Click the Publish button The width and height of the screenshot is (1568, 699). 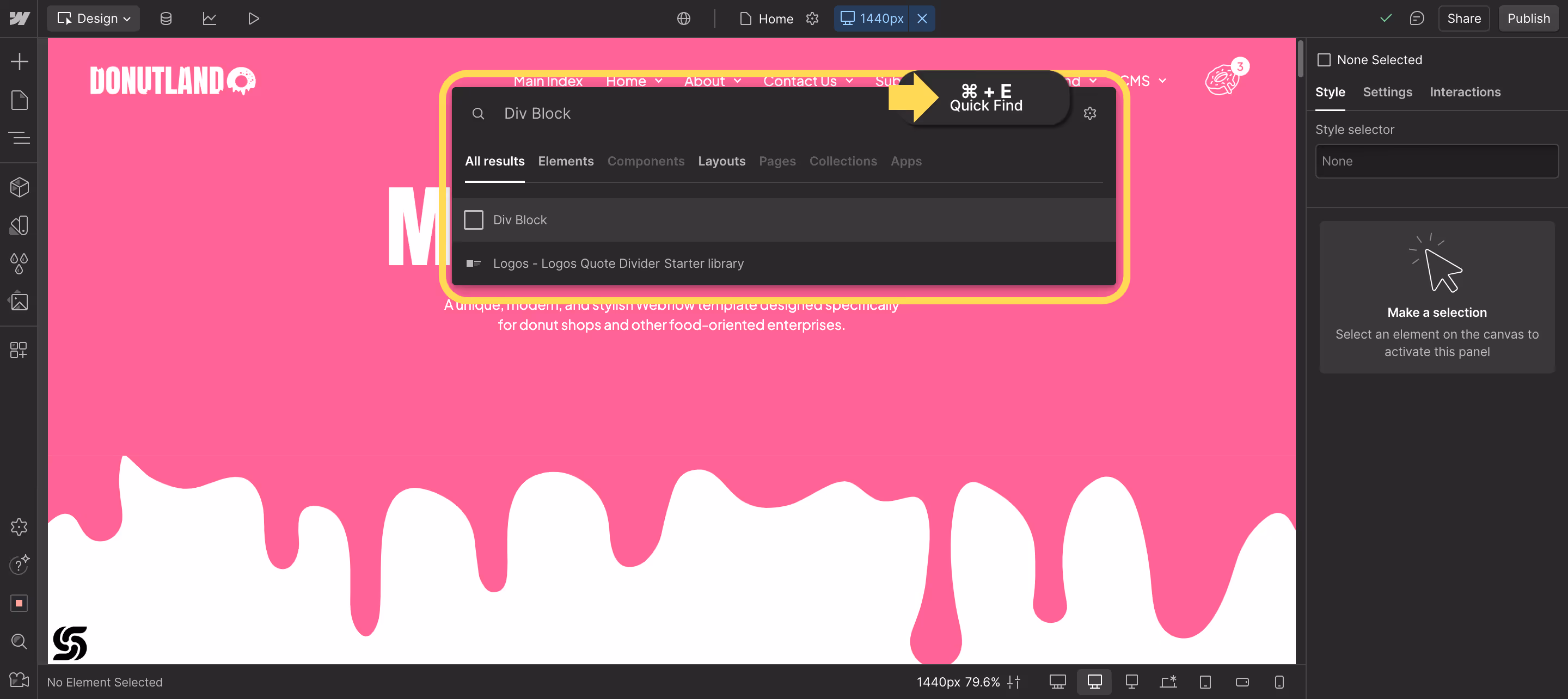pos(1528,19)
